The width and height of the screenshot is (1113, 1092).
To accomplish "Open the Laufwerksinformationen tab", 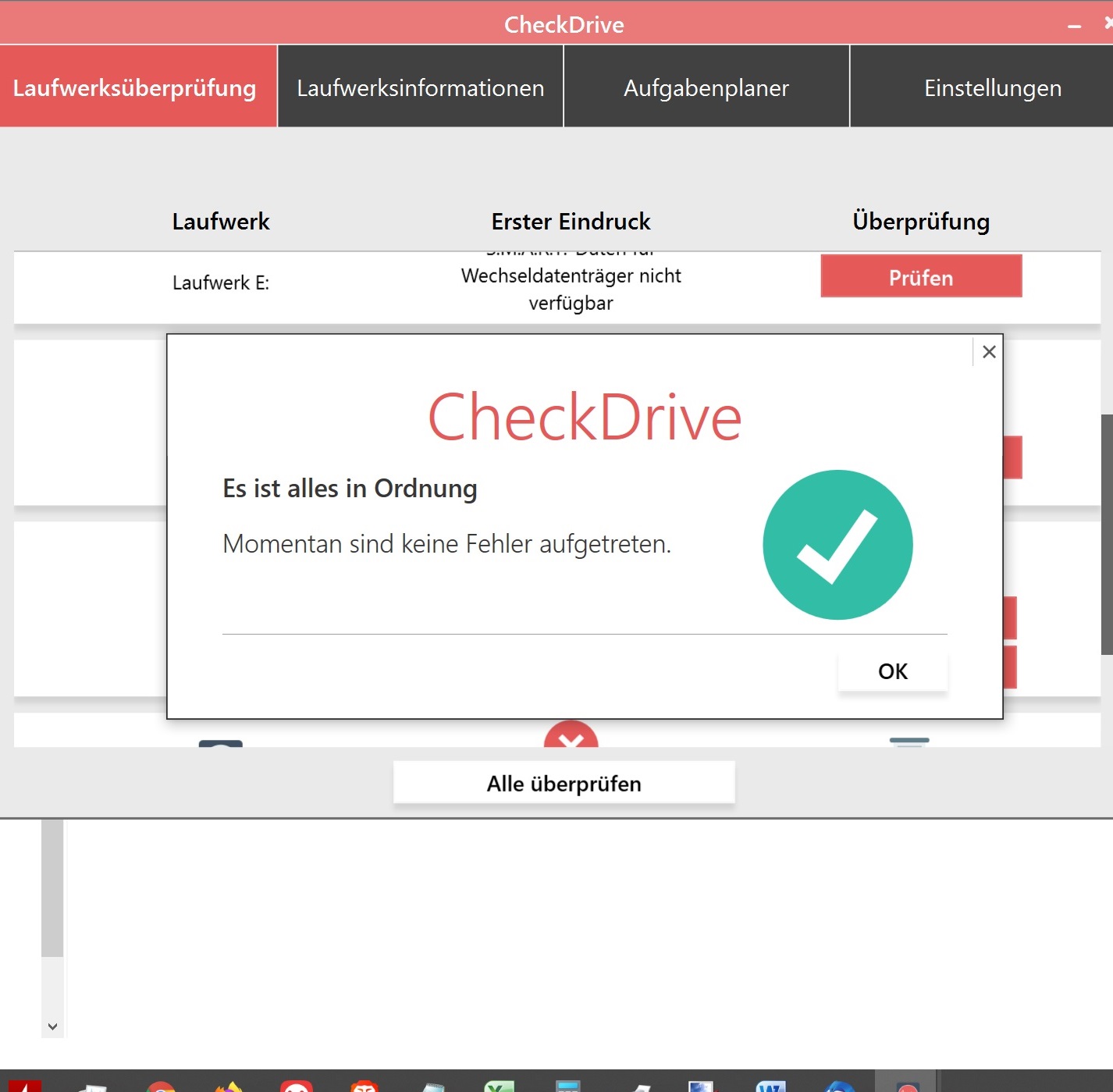I will click(x=421, y=86).
